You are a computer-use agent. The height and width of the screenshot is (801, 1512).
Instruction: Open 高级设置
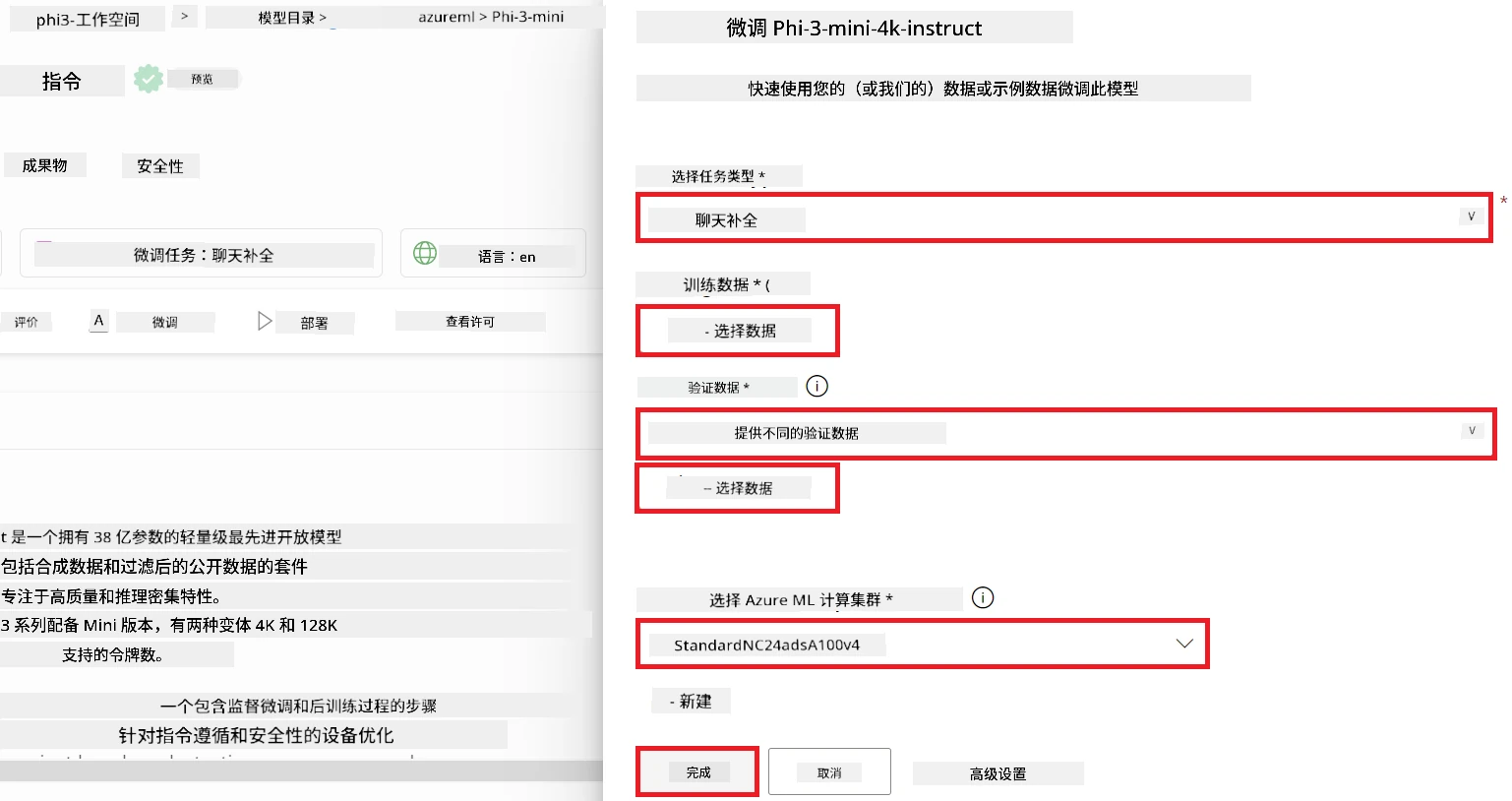pos(998,774)
